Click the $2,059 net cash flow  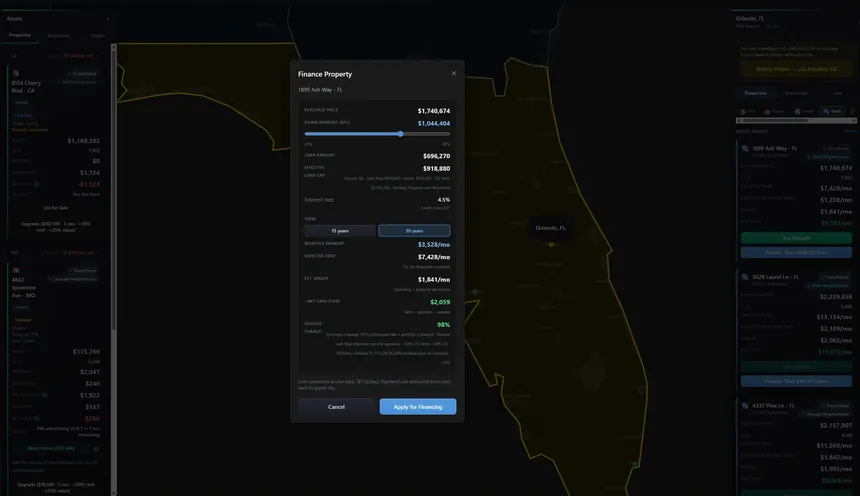tap(440, 302)
